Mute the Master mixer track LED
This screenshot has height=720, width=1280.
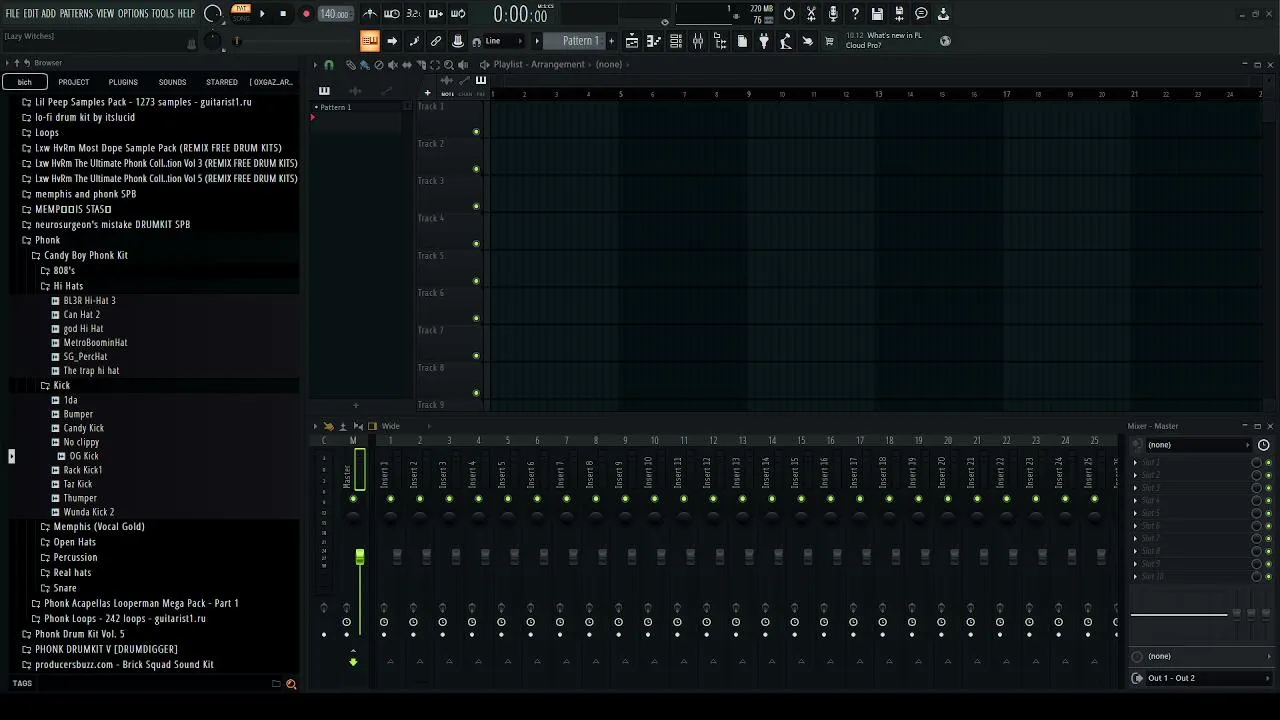pyautogui.click(x=353, y=498)
